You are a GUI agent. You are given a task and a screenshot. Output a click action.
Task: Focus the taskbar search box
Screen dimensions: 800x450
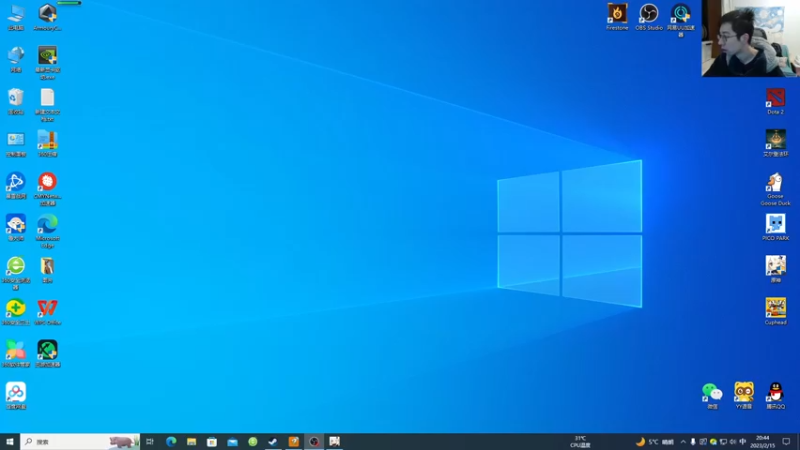[80, 442]
